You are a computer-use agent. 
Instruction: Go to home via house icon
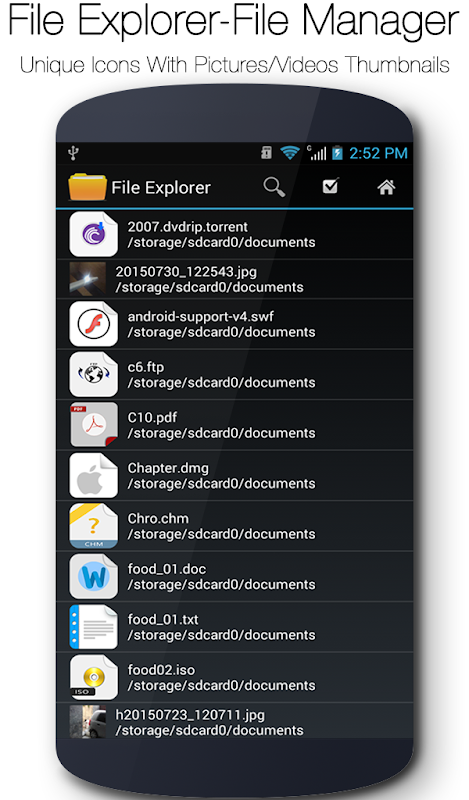386,187
